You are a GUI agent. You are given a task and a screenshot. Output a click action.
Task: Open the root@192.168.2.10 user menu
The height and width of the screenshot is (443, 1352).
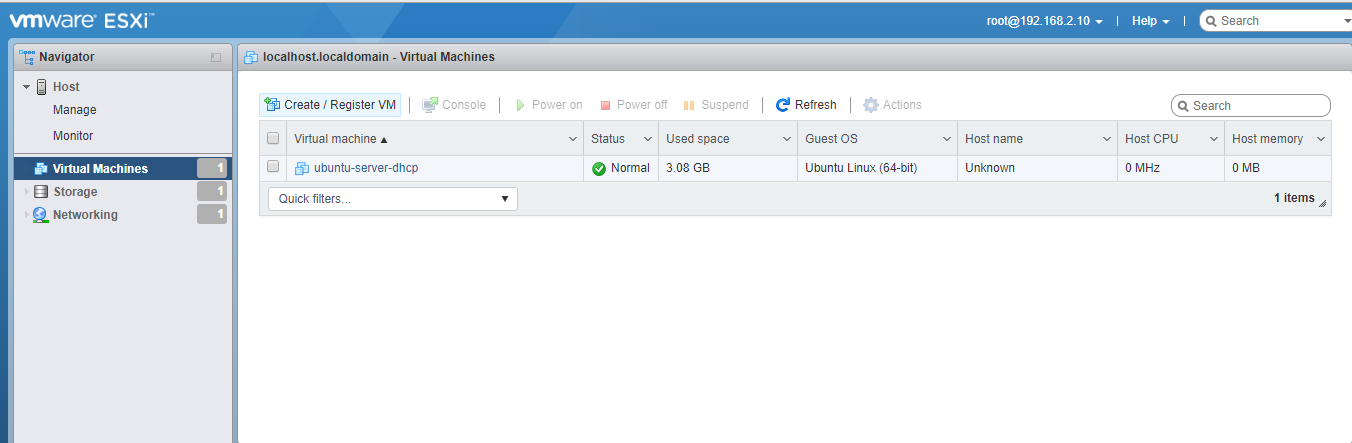pos(1045,21)
